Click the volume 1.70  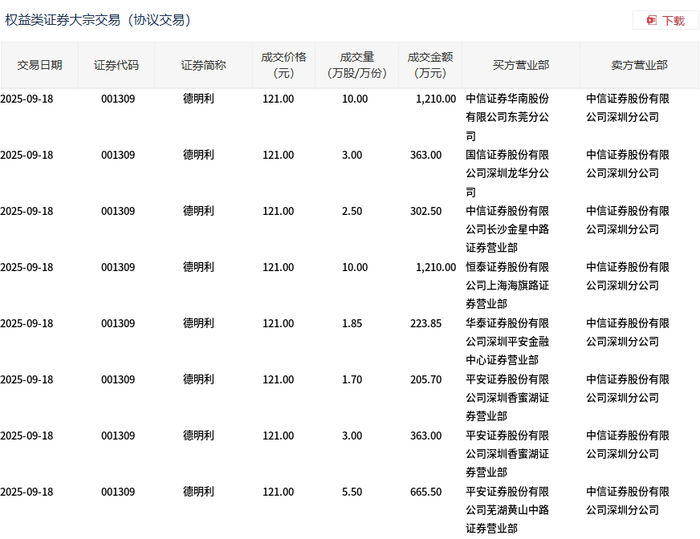pos(352,380)
